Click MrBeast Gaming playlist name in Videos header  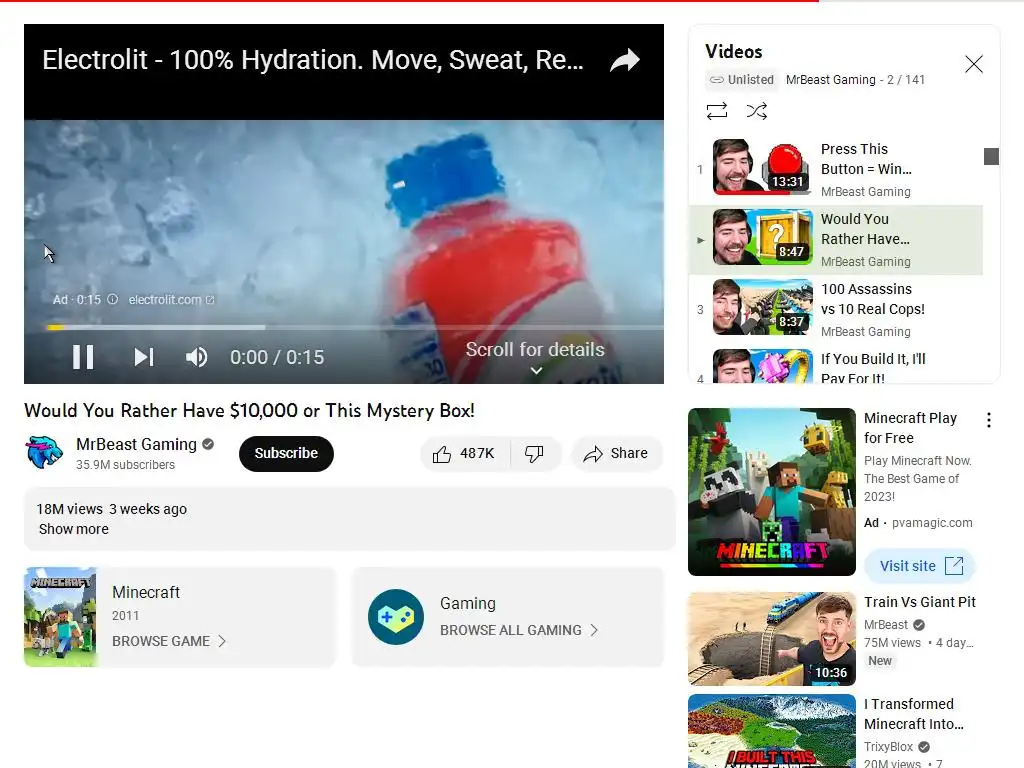pyautogui.click(x=831, y=80)
